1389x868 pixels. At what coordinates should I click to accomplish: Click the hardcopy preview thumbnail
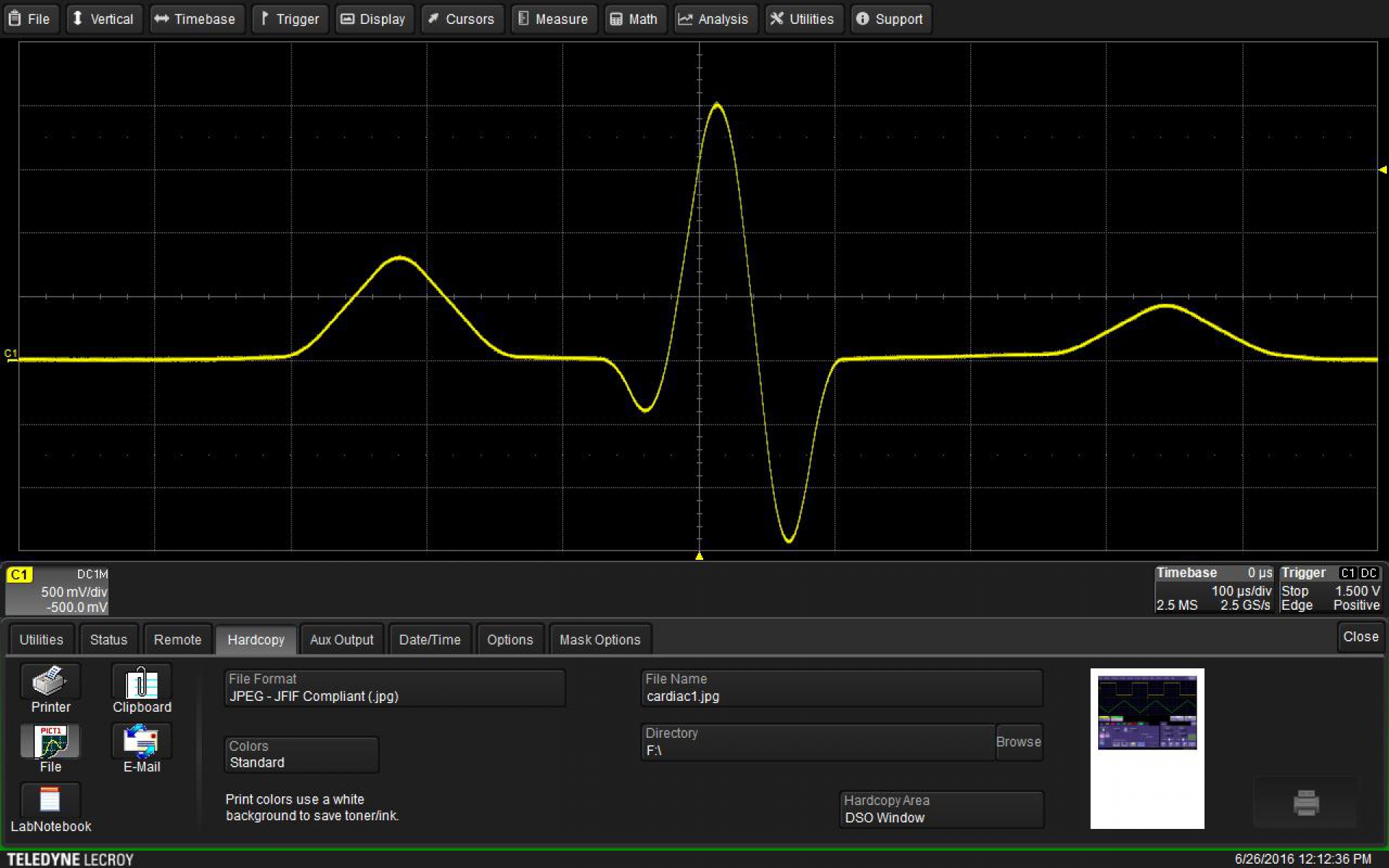tap(1147, 748)
